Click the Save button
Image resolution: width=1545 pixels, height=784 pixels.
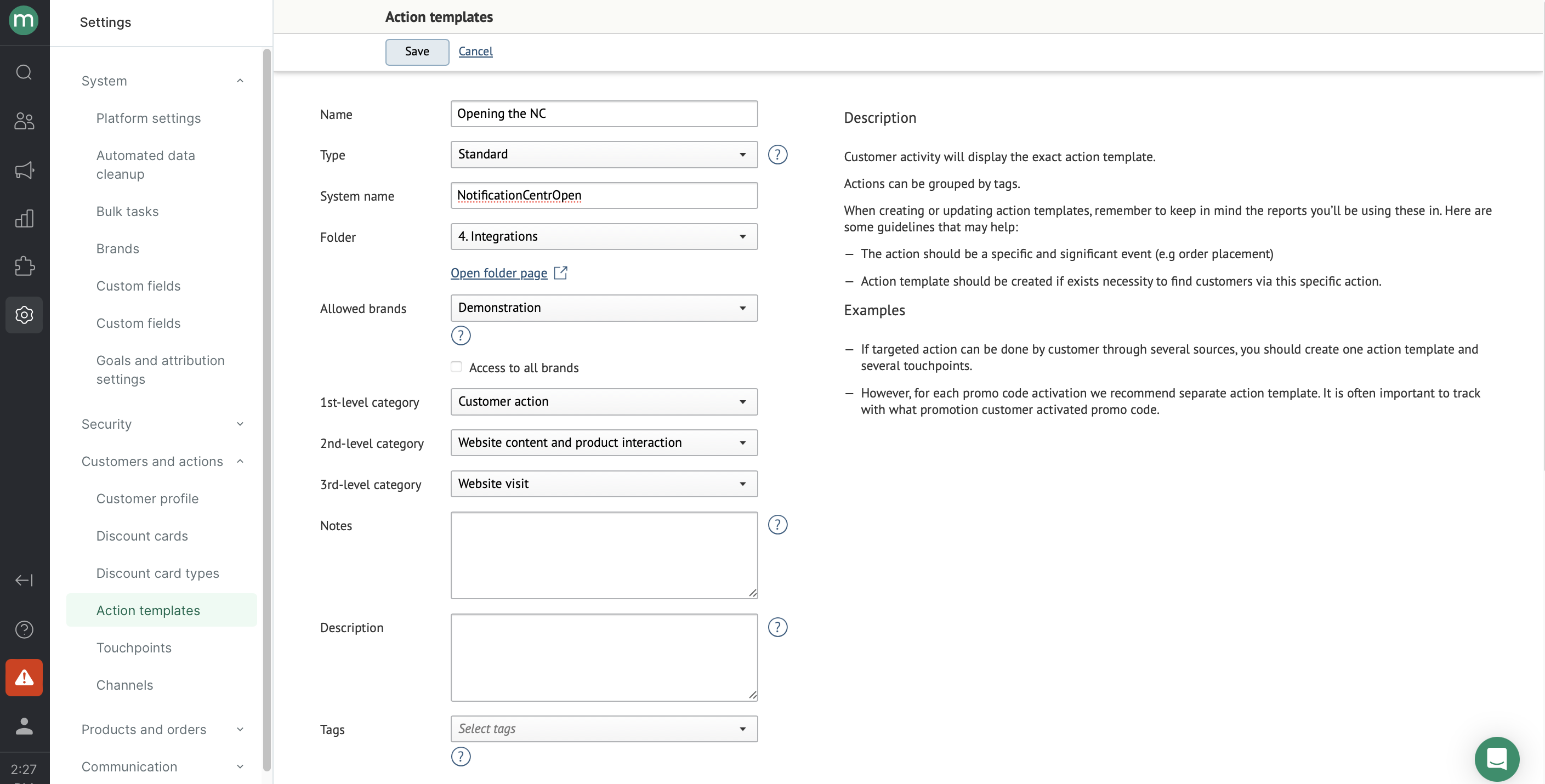[x=417, y=52]
